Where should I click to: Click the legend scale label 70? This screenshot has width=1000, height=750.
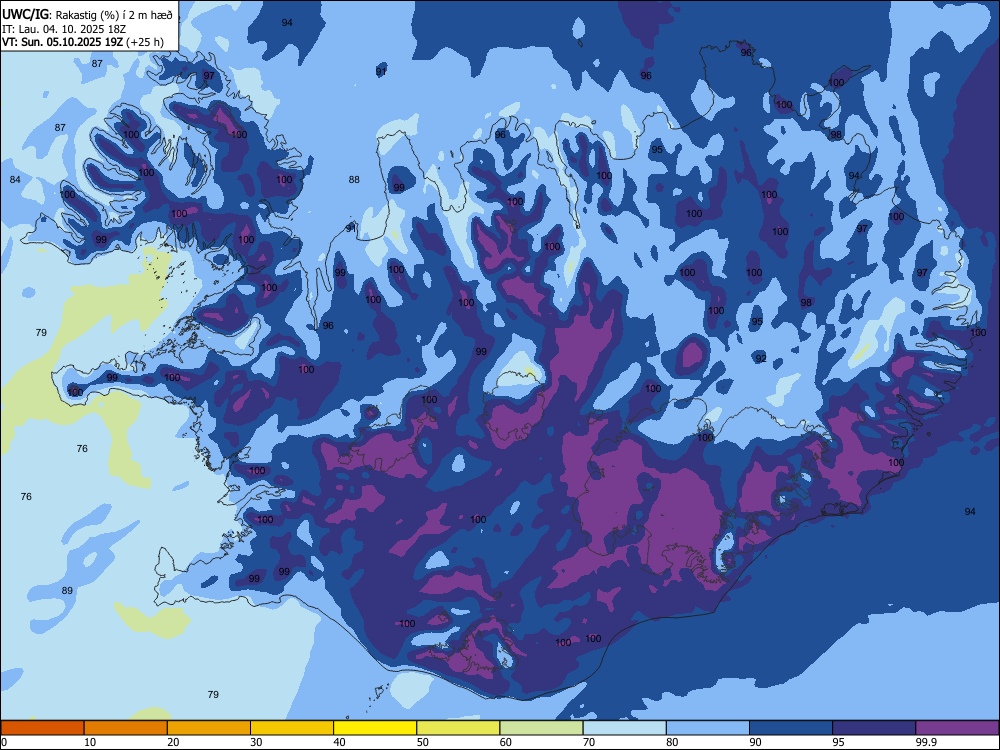pyautogui.click(x=589, y=742)
